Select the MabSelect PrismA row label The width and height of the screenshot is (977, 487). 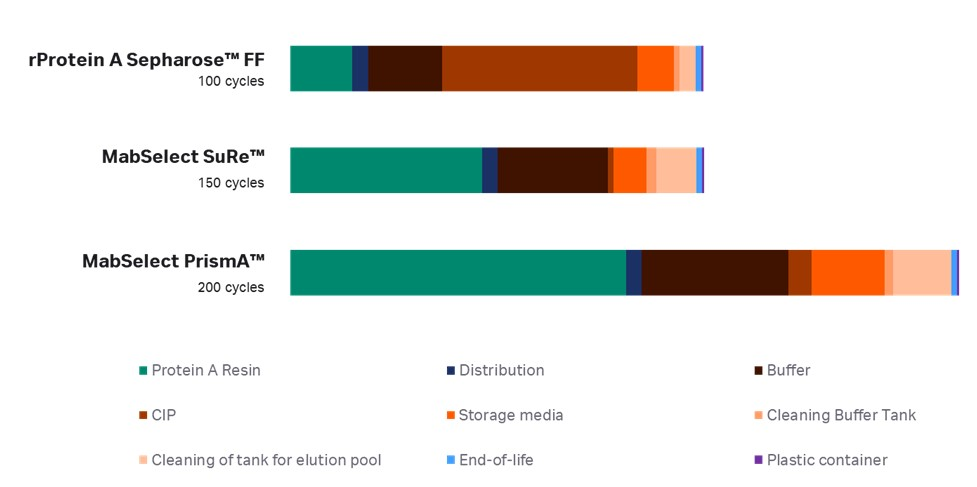tap(173, 262)
